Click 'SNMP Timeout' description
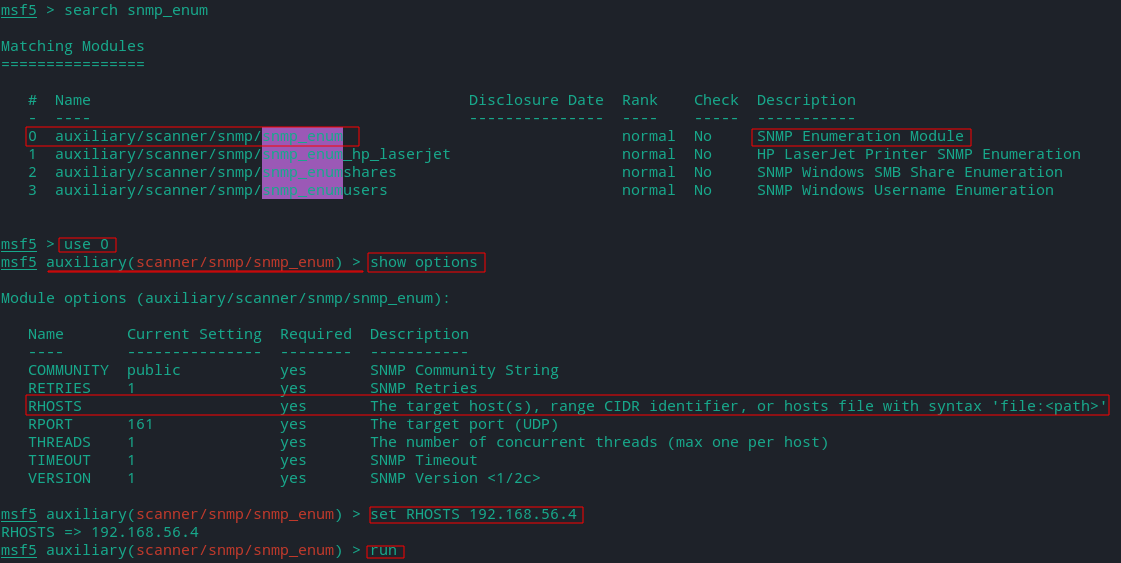The height and width of the screenshot is (563, 1121). pyautogui.click(x=423, y=460)
